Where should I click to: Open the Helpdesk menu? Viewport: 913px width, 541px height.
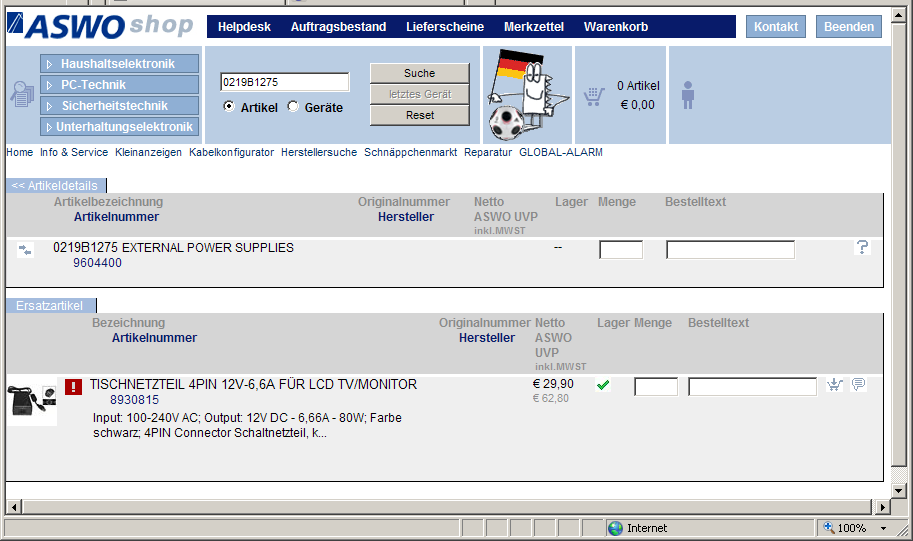coord(244,27)
